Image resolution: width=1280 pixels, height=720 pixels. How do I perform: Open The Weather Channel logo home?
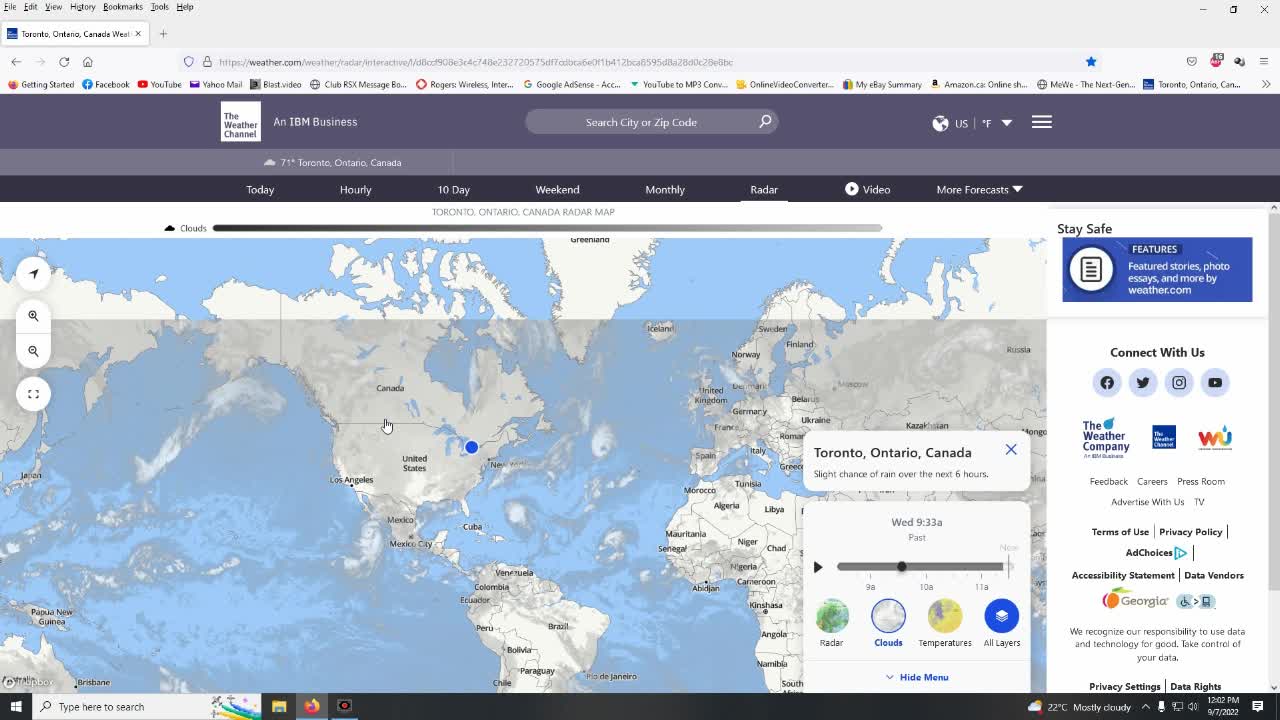(241, 122)
